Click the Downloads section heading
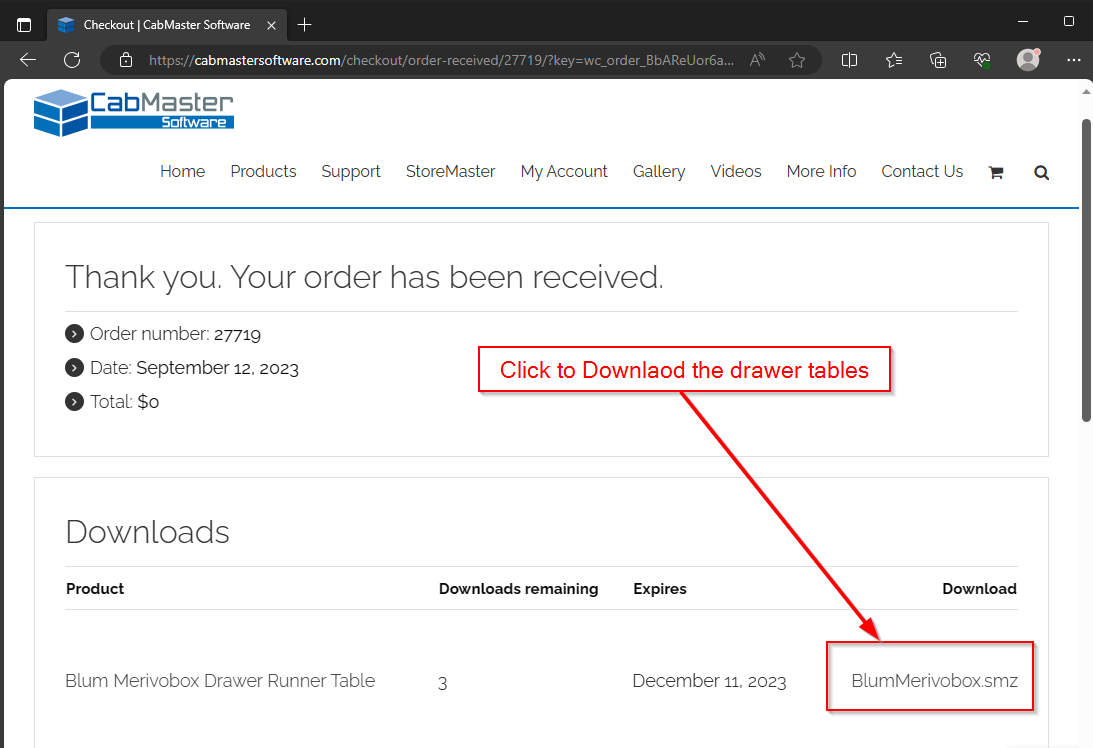 pos(147,532)
